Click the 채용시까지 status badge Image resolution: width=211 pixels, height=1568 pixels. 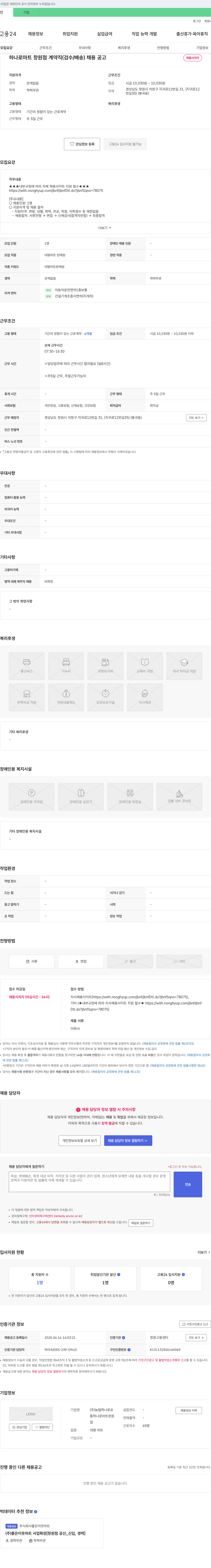[x=193, y=58]
